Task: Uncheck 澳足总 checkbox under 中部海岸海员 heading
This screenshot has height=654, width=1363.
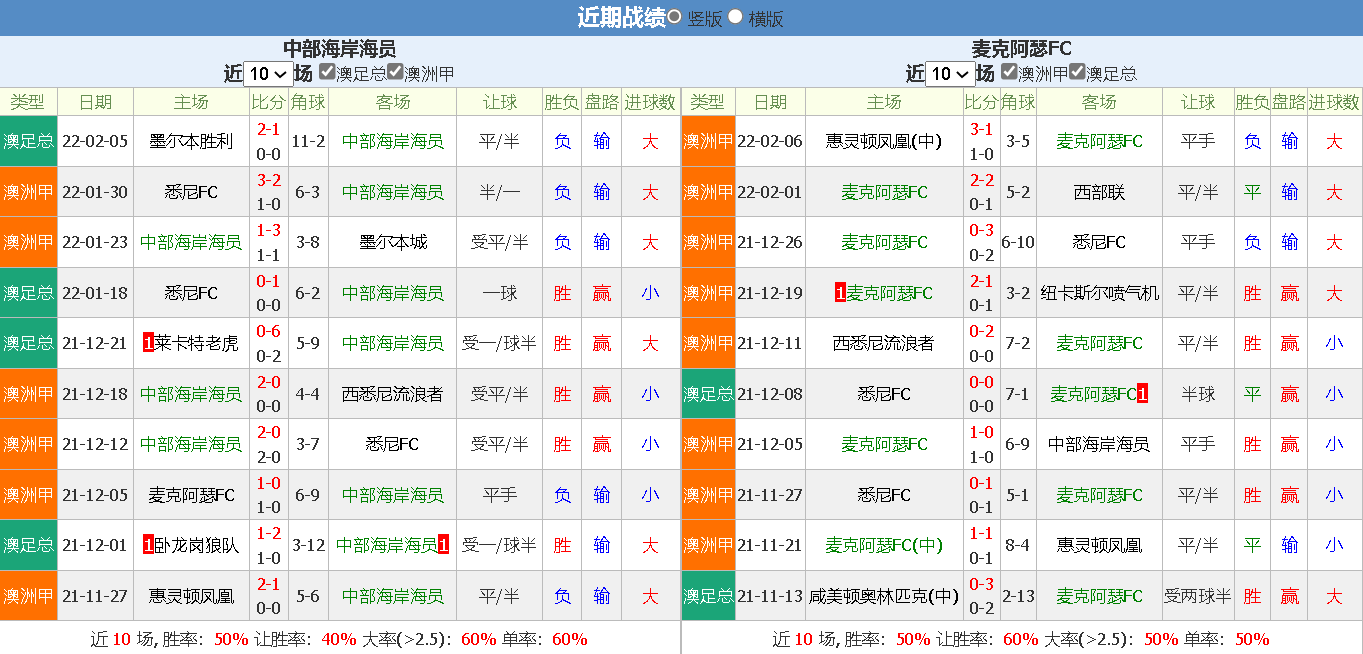Action: 327,71
